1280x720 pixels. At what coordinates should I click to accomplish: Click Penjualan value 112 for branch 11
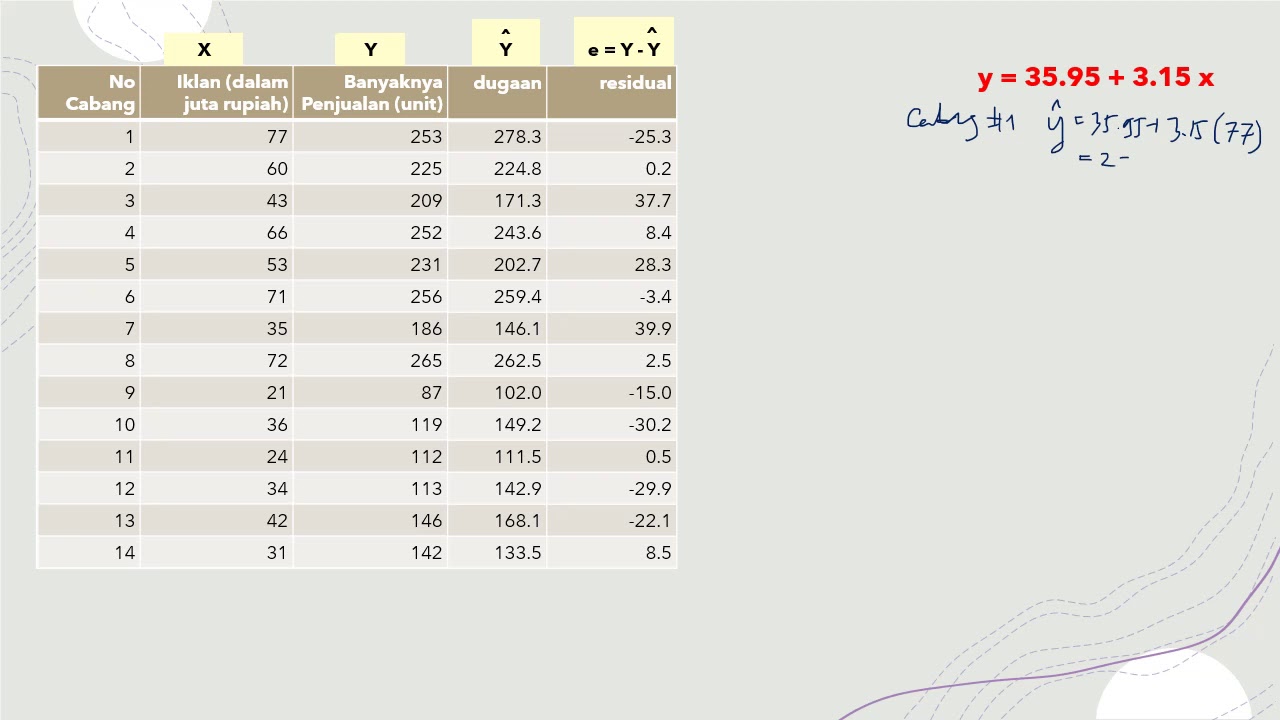[426, 457]
